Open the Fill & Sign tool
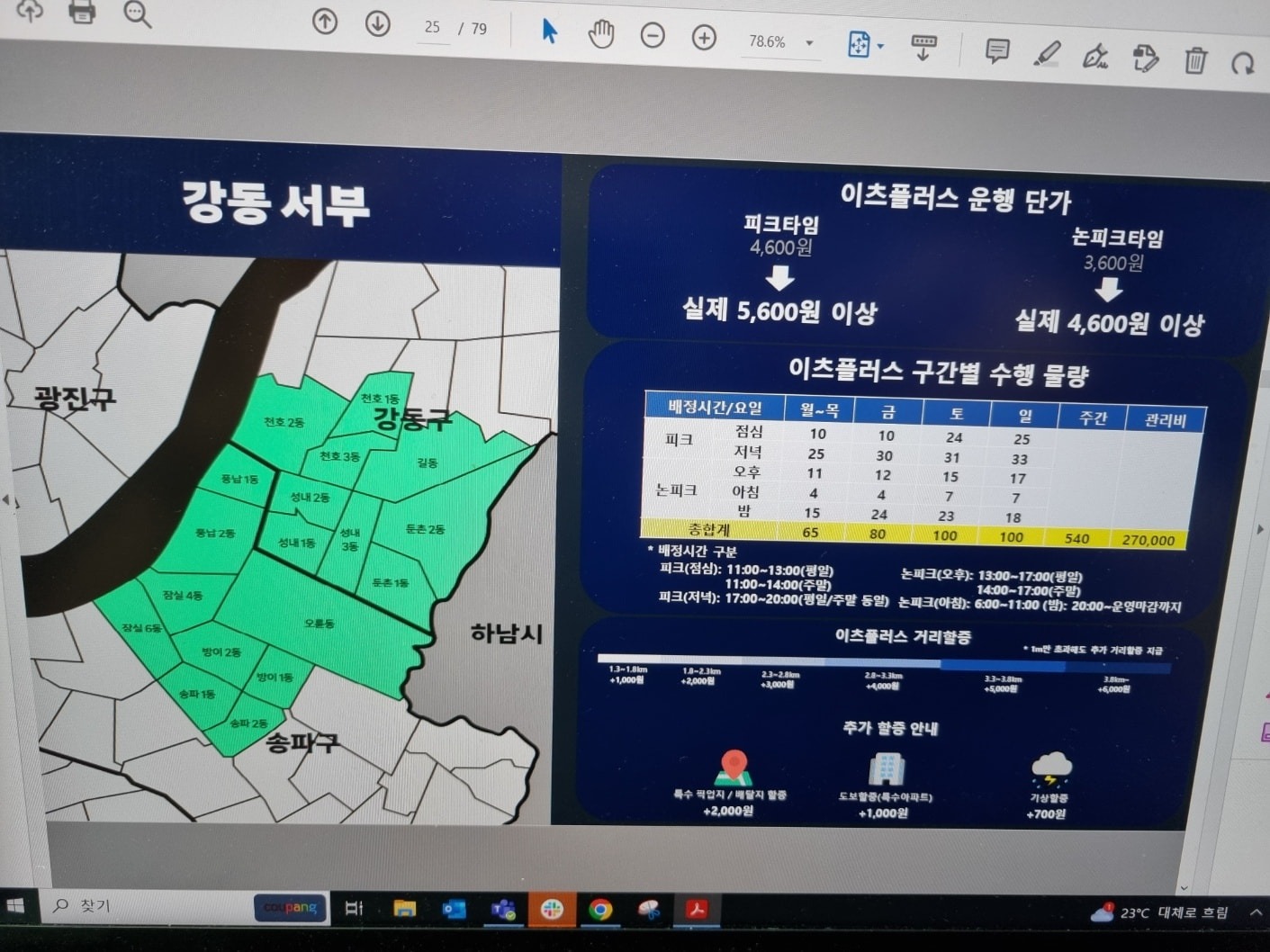Image resolution: width=1270 pixels, height=952 pixels. [x=1096, y=56]
